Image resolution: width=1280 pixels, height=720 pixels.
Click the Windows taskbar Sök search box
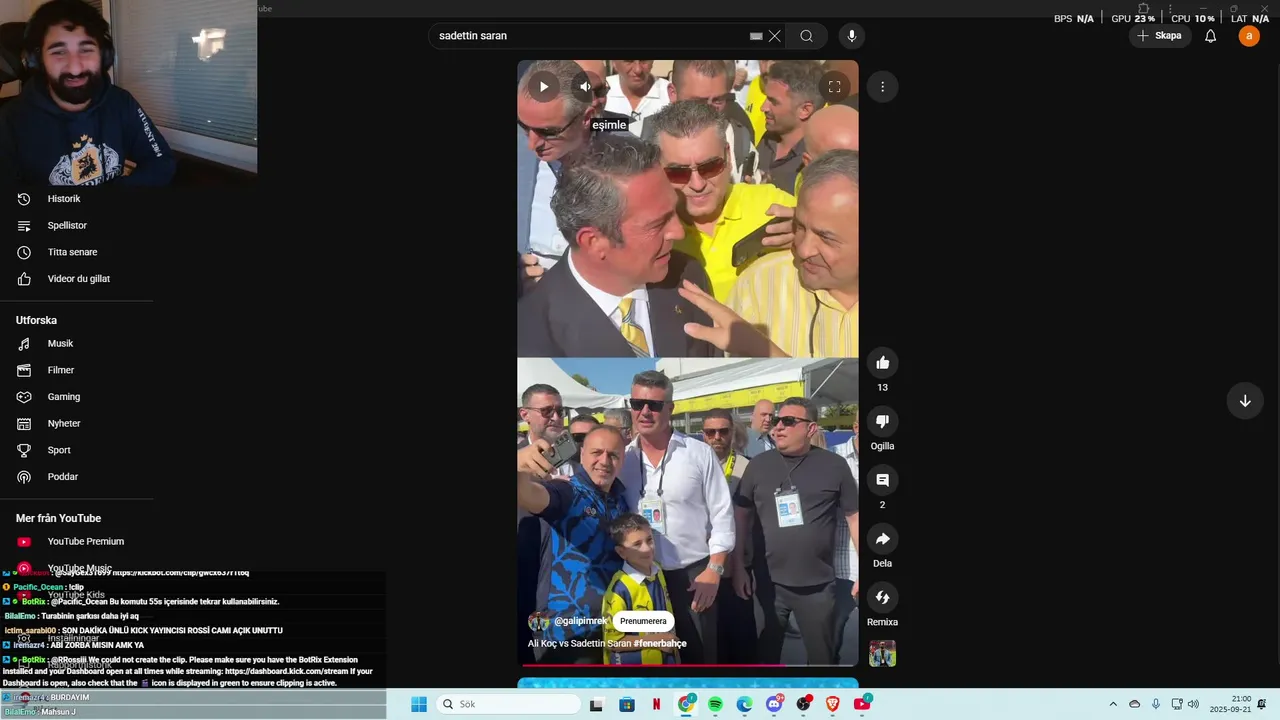pos(508,704)
